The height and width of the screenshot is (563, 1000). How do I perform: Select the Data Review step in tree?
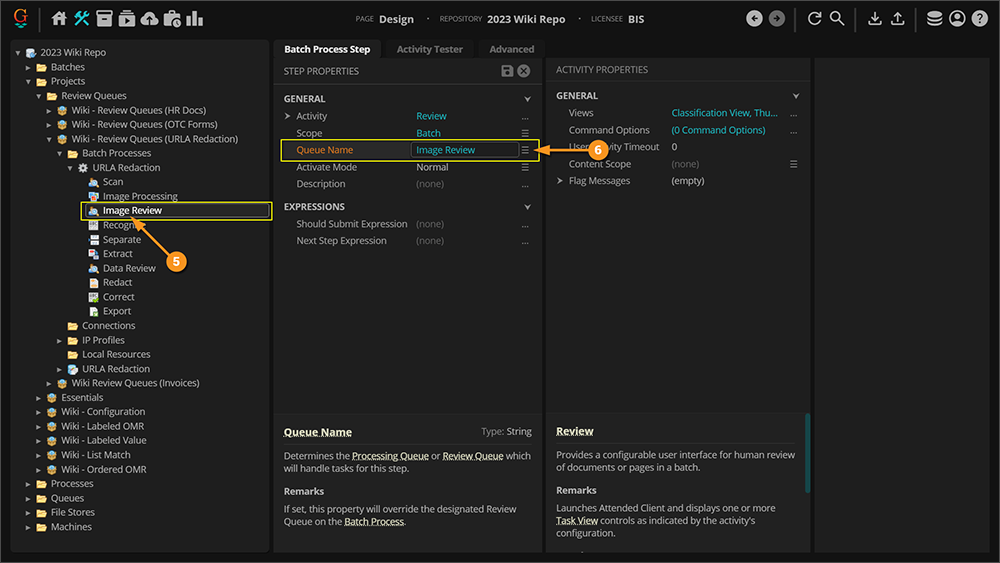(129, 268)
